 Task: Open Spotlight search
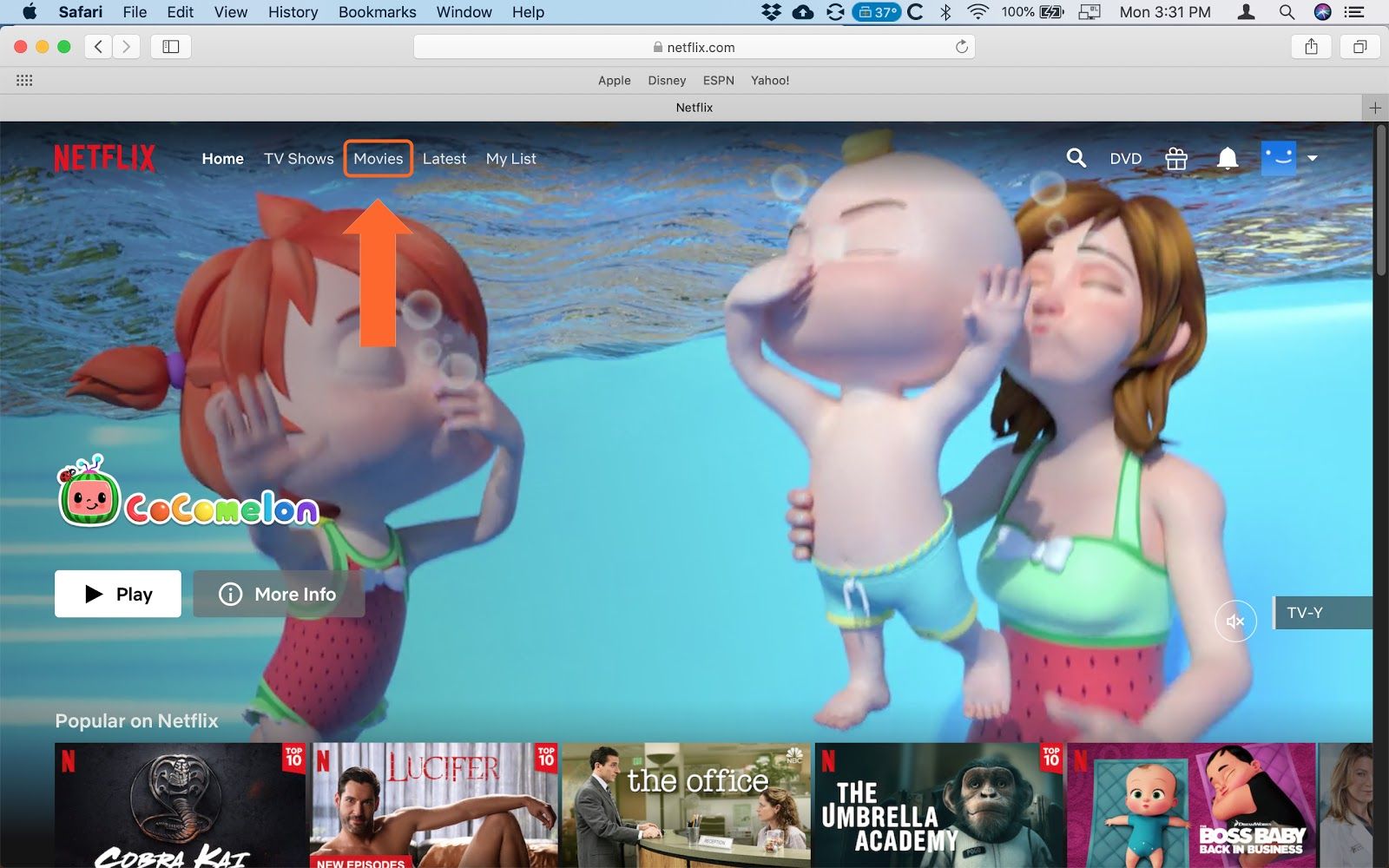(1287, 12)
